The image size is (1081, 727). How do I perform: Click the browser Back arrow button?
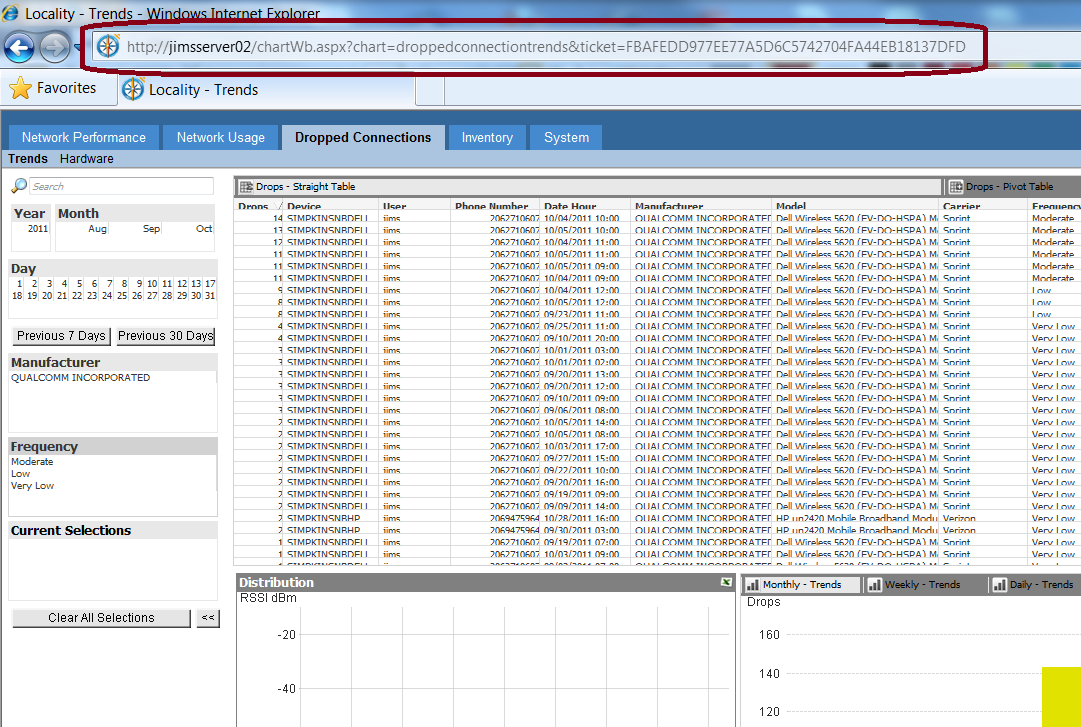click(19, 48)
